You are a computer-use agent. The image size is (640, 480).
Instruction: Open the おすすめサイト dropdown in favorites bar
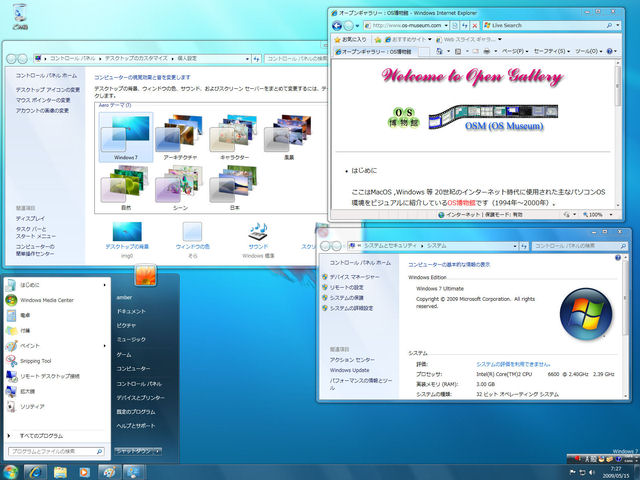tap(430, 40)
